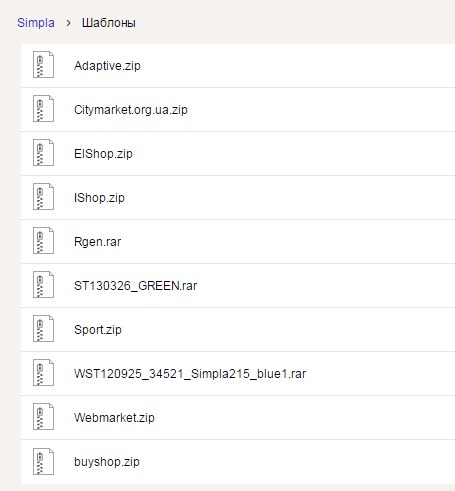Click the Citymarket.org.ua.zip archive icon
Screen dimensions: 455x491
(43, 108)
